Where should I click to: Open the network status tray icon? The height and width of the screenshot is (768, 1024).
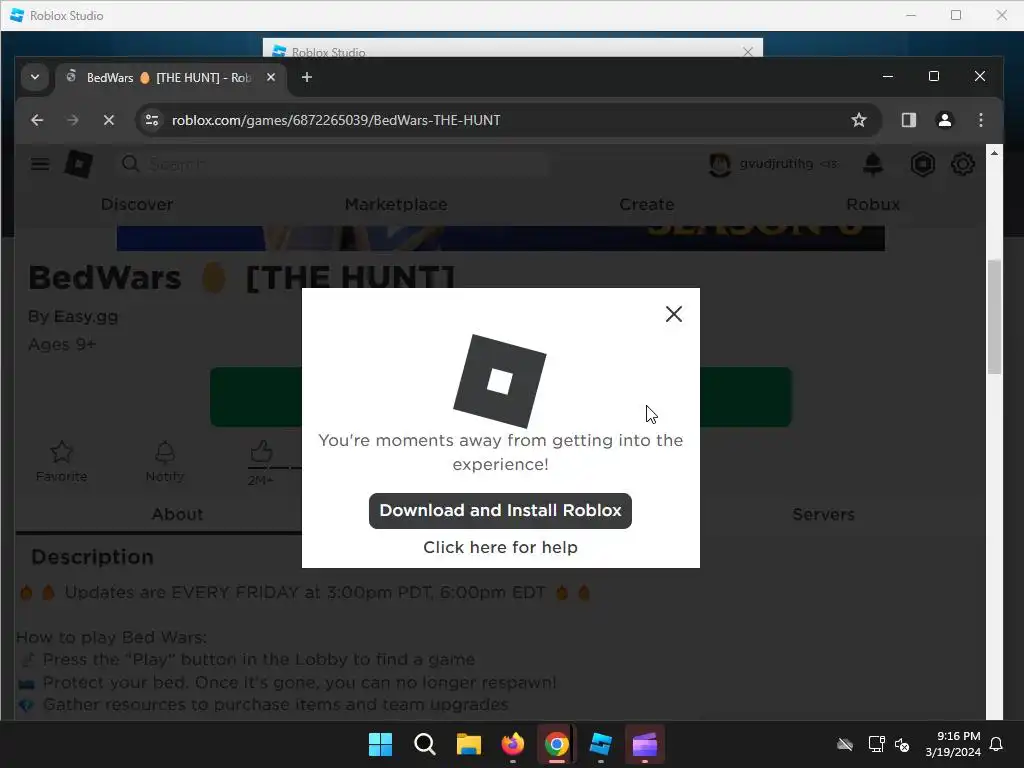point(876,744)
